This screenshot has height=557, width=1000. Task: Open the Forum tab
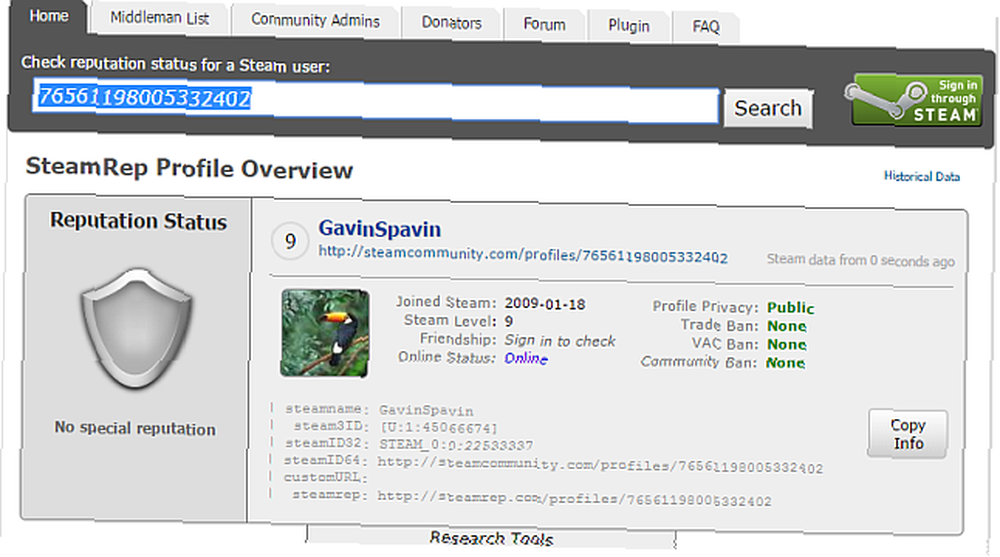pos(544,25)
